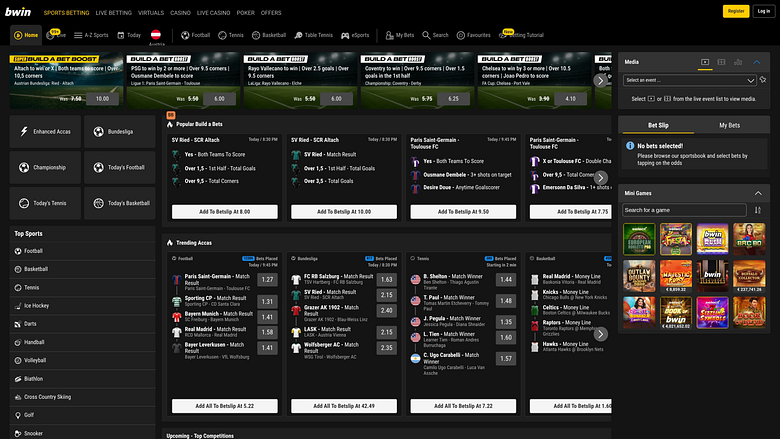Open Championship quick link tile
780x439 pixels.
(45, 168)
